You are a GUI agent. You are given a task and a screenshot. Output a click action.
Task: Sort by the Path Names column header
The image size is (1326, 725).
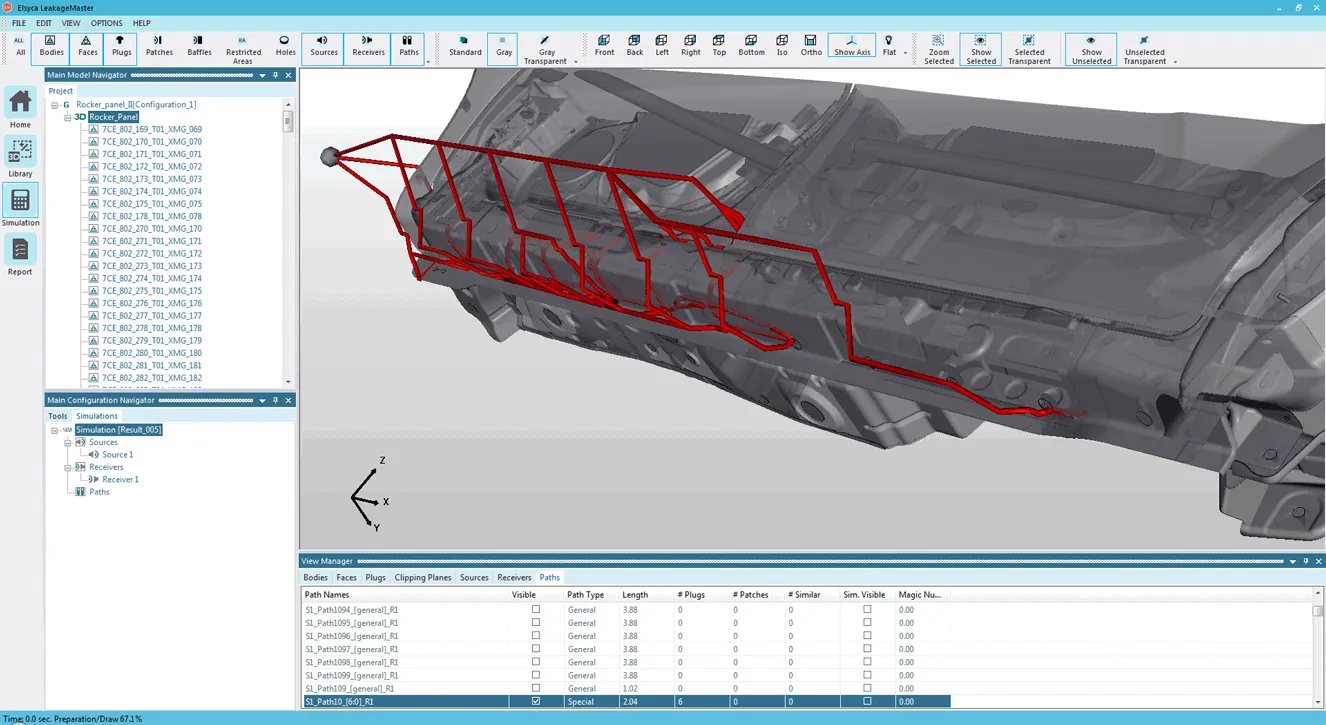coord(404,594)
